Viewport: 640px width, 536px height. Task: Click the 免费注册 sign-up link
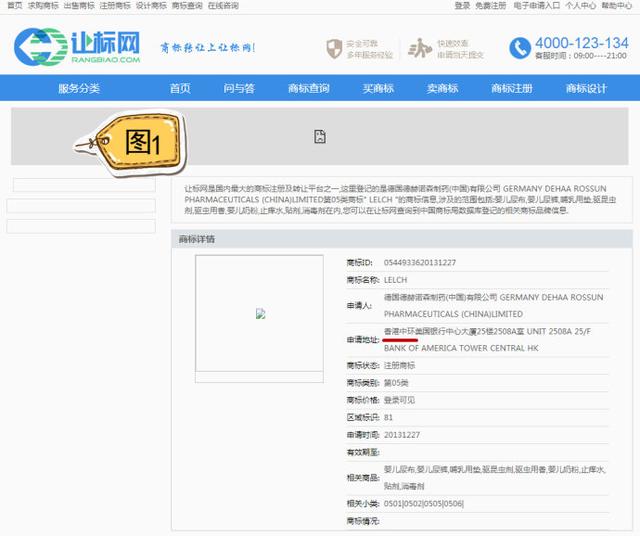491,5
